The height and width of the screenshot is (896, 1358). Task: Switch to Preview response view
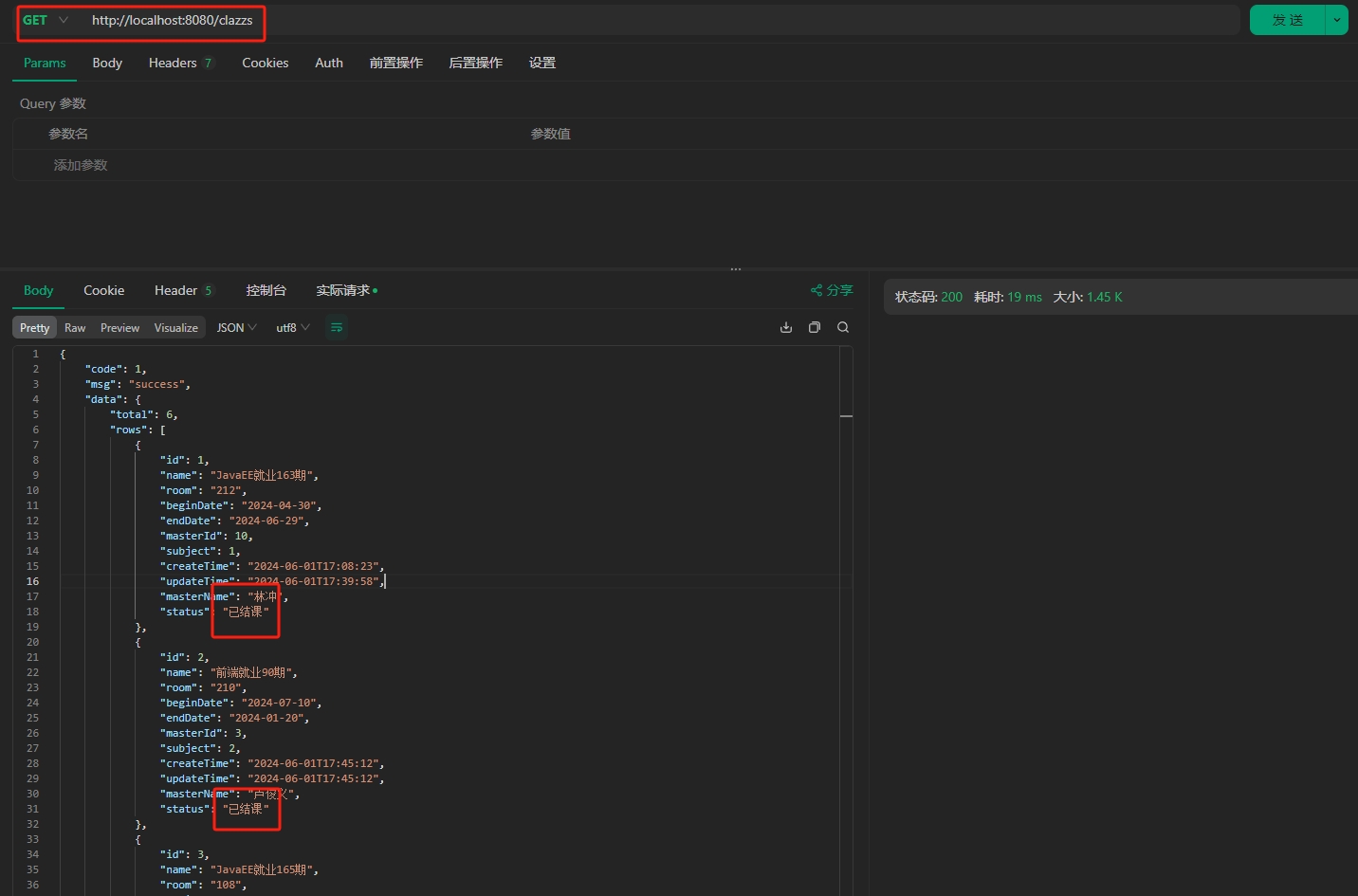(119, 328)
